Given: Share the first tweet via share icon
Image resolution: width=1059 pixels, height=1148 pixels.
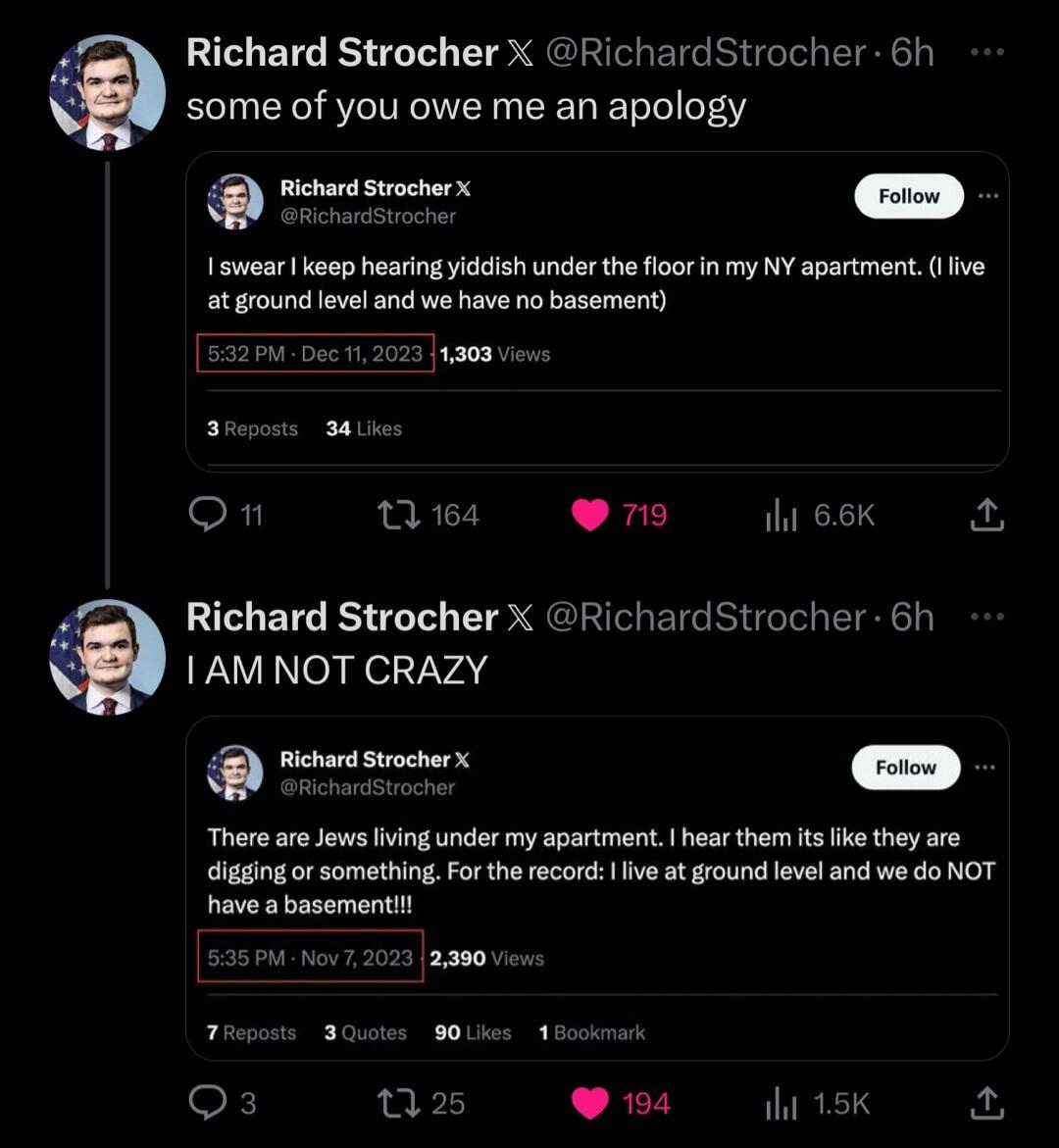Looking at the screenshot, I should pos(986,515).
